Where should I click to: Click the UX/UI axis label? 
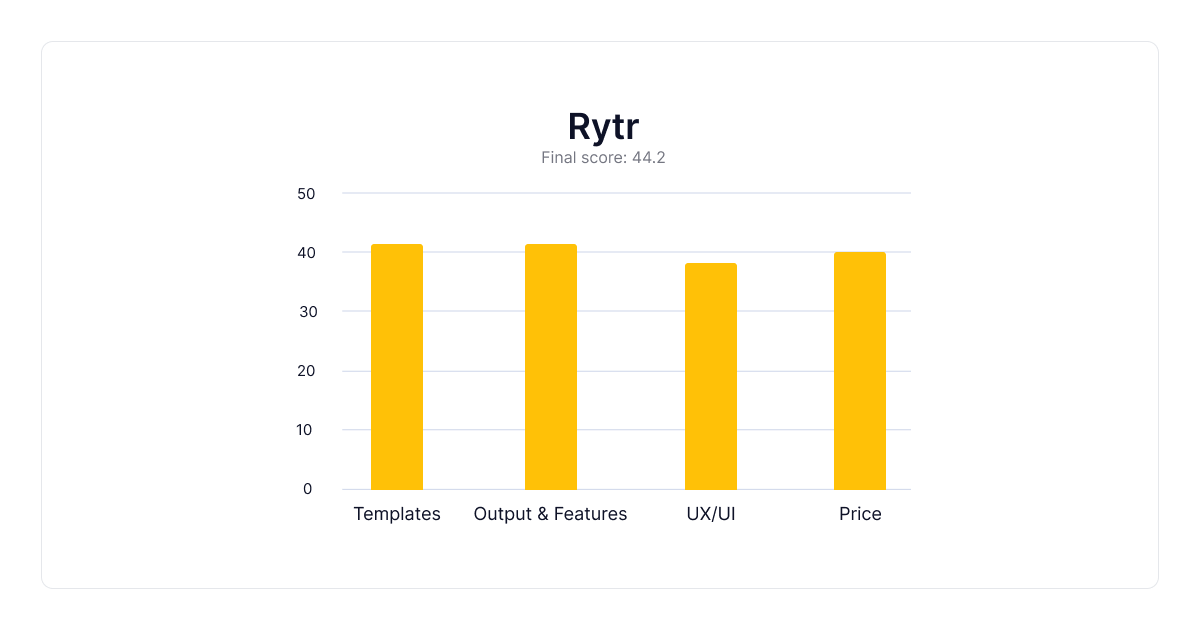711,514
